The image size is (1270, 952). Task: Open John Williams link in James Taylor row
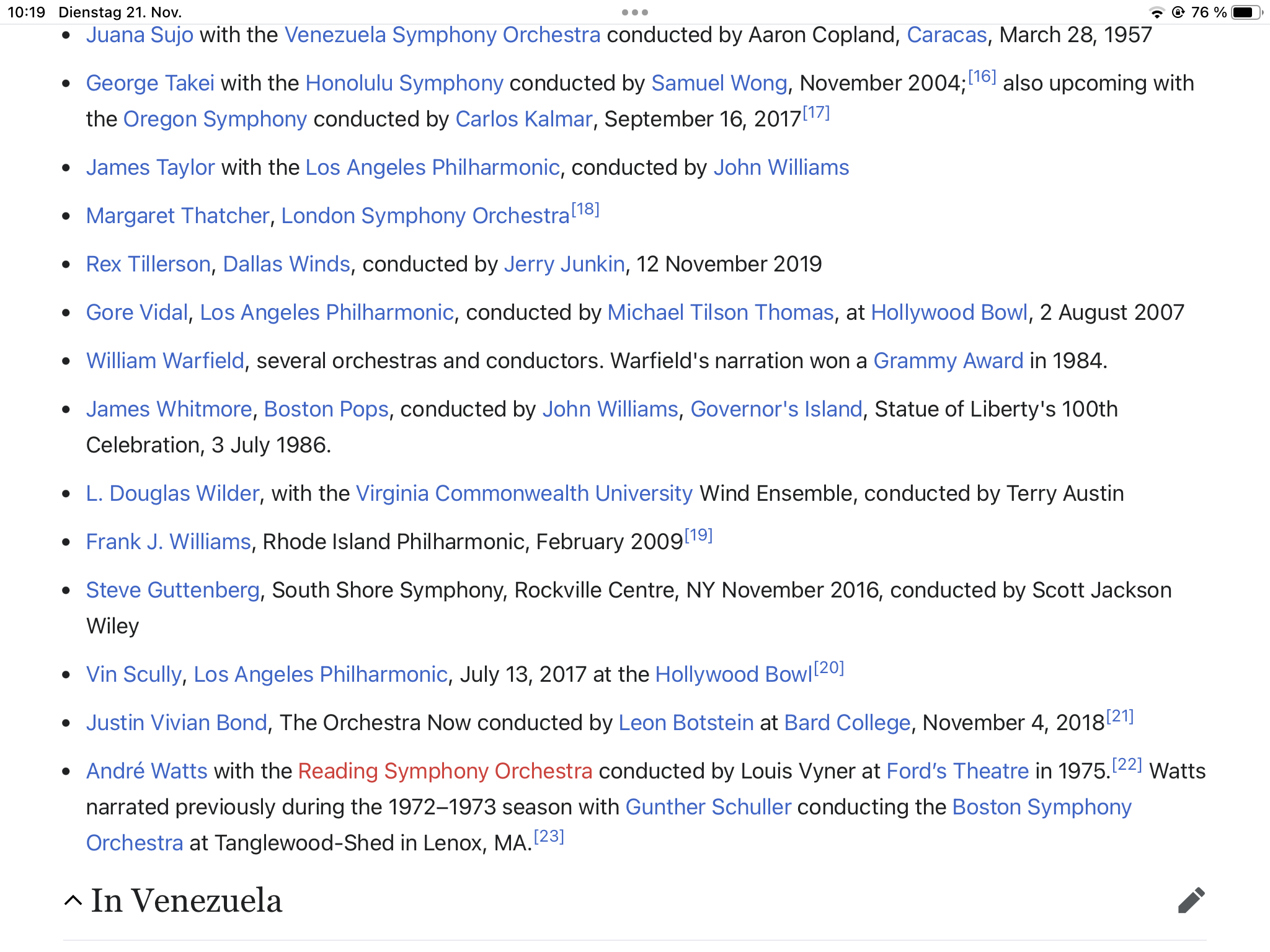tap(781, 167)
